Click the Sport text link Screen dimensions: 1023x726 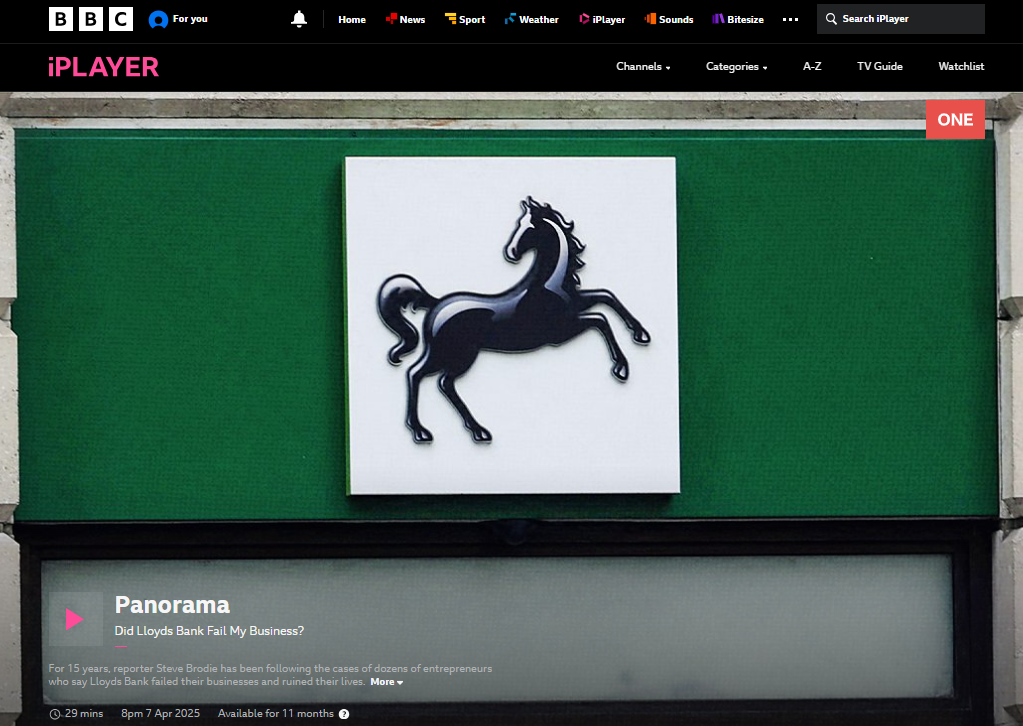point(472,20)
